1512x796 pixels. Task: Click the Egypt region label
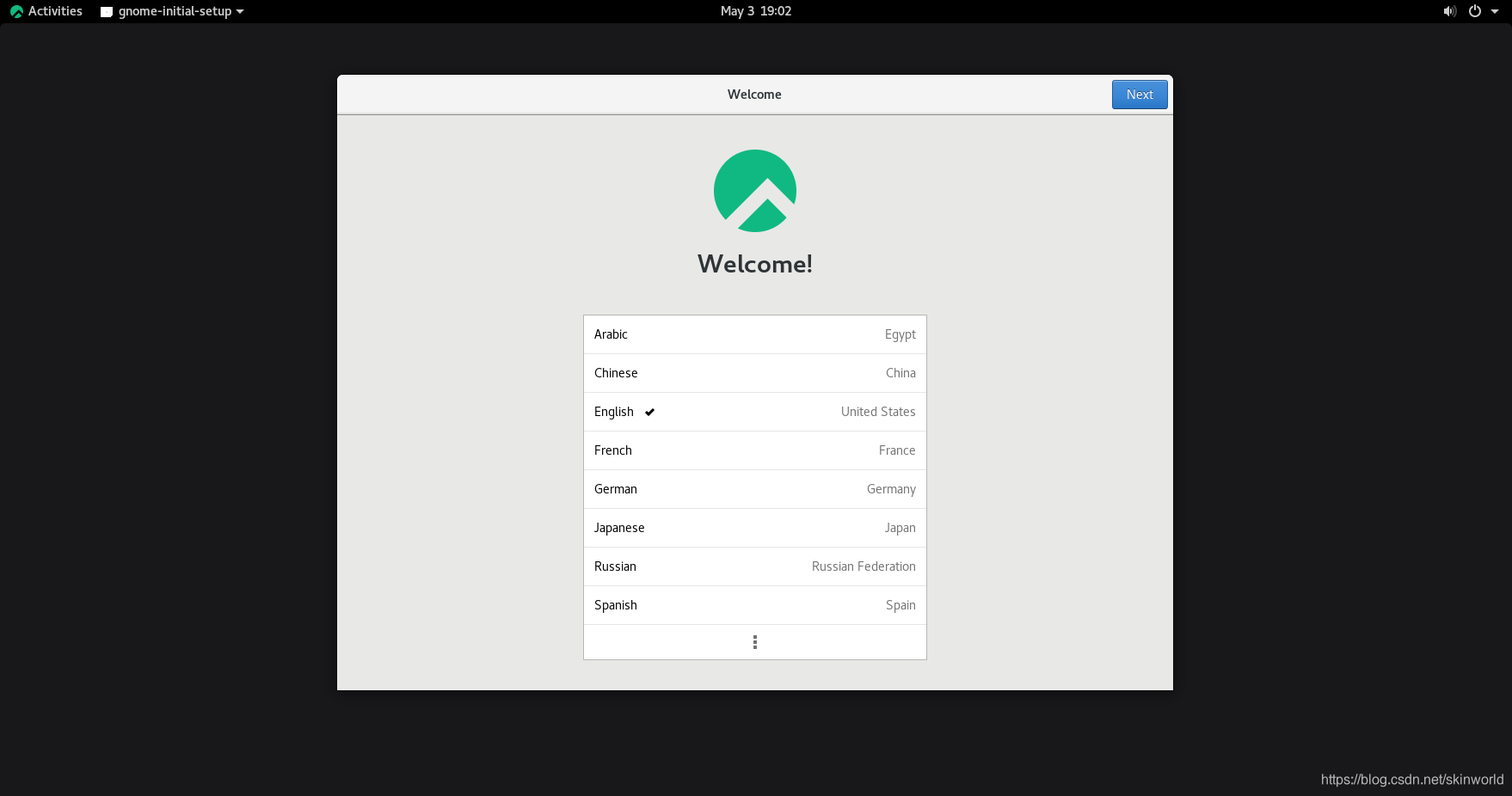(x=900, y=335)
